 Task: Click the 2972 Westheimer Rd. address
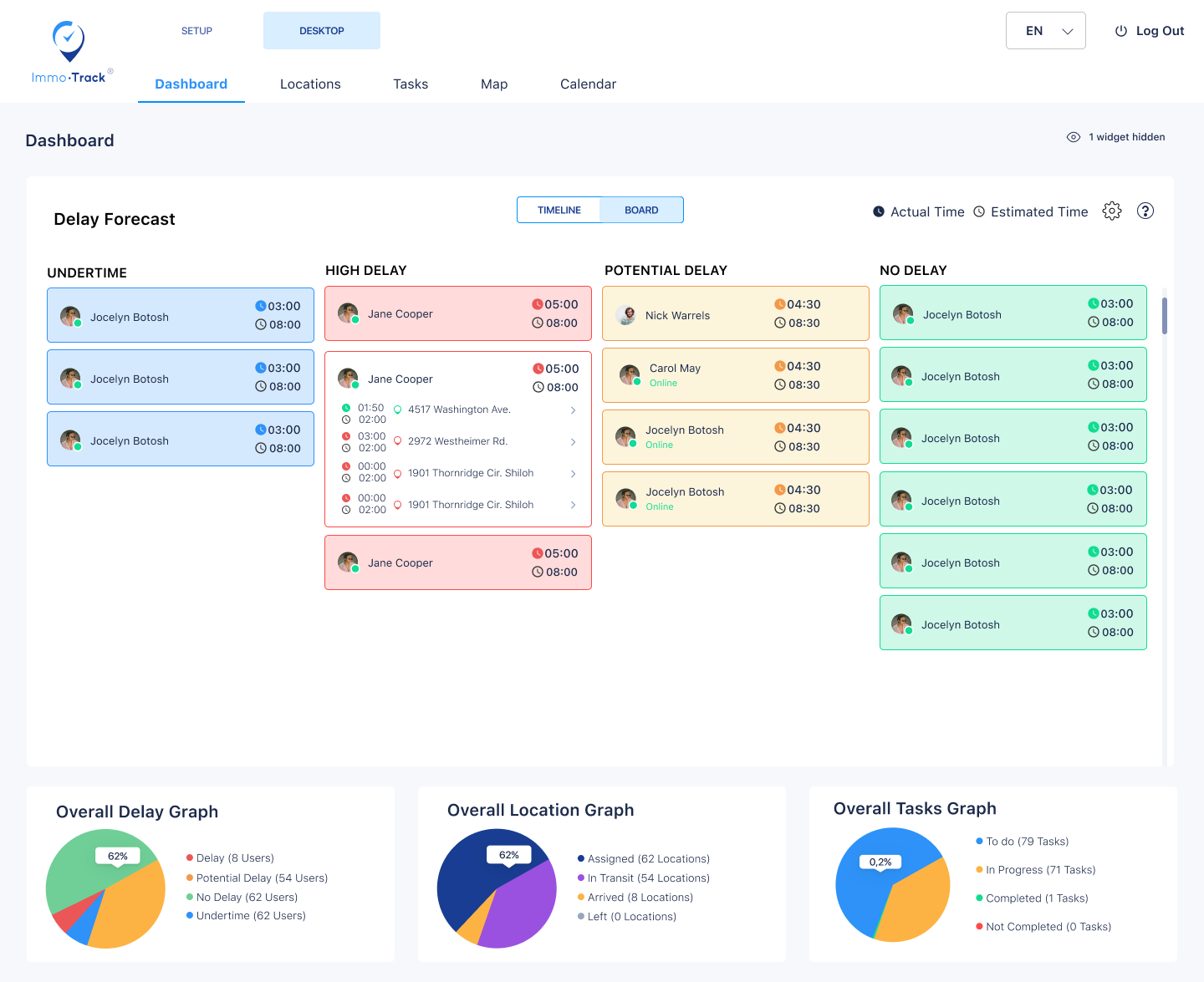point(457,441)
